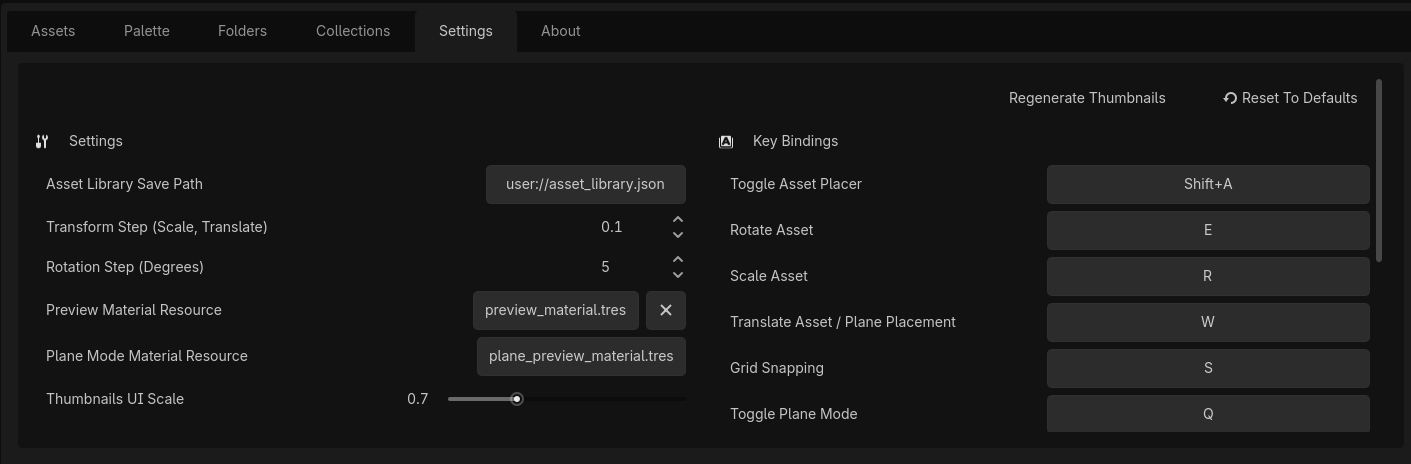
Task: Select the Settings tab
Action: 466,31
